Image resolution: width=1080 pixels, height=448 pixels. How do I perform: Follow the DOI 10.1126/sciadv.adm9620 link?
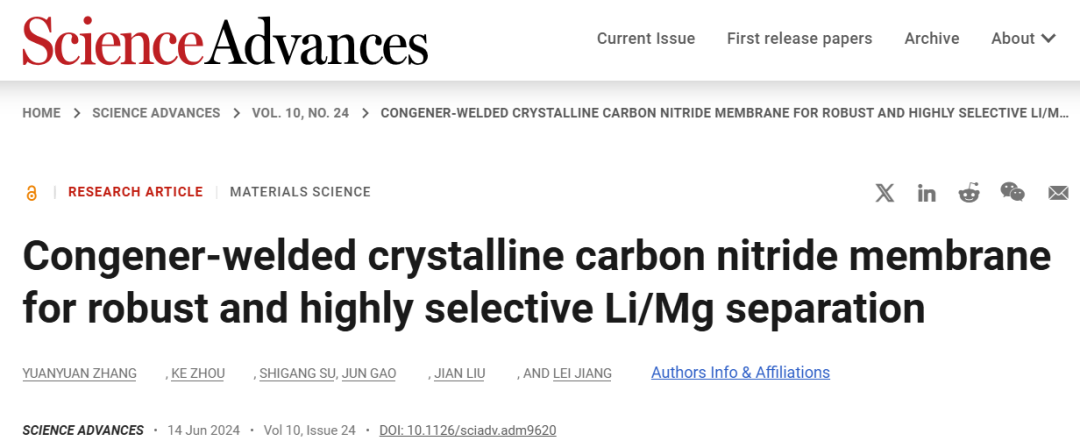(468, 431)
